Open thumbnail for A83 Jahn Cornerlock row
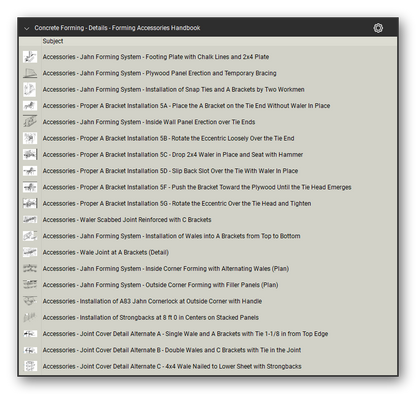 (30, 301)
